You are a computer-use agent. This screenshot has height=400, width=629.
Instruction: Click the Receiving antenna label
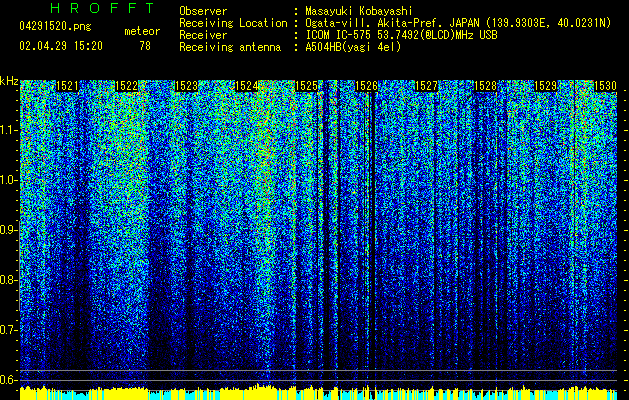tap(230, 47)
